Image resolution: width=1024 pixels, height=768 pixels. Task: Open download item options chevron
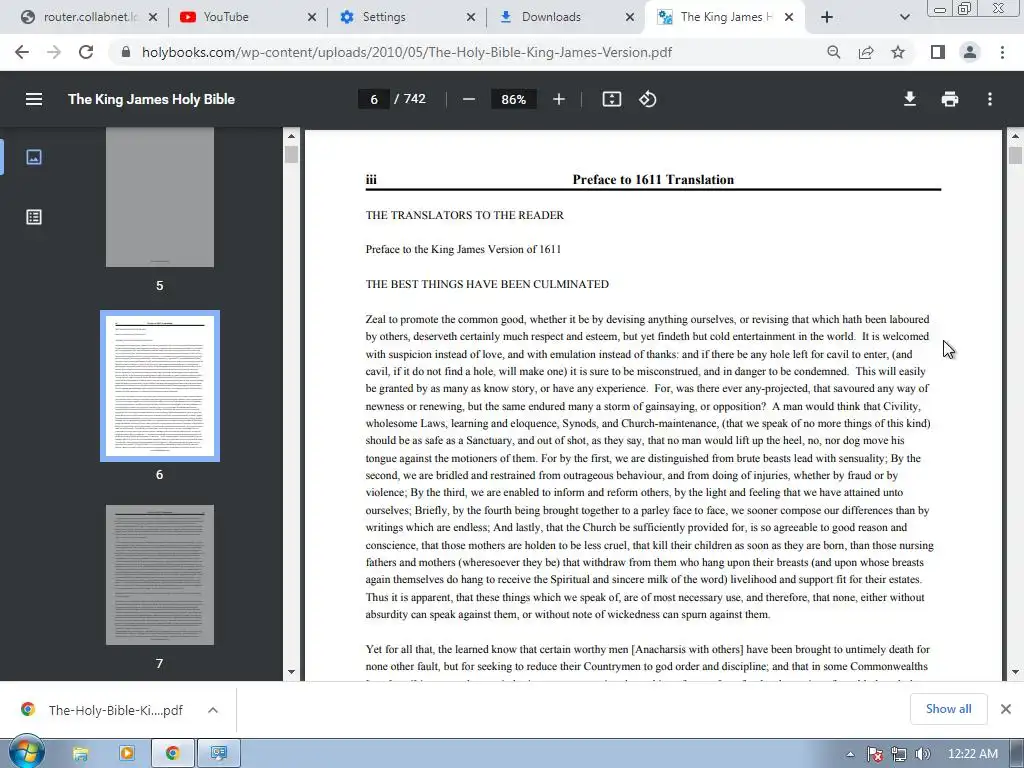[213, 710]
